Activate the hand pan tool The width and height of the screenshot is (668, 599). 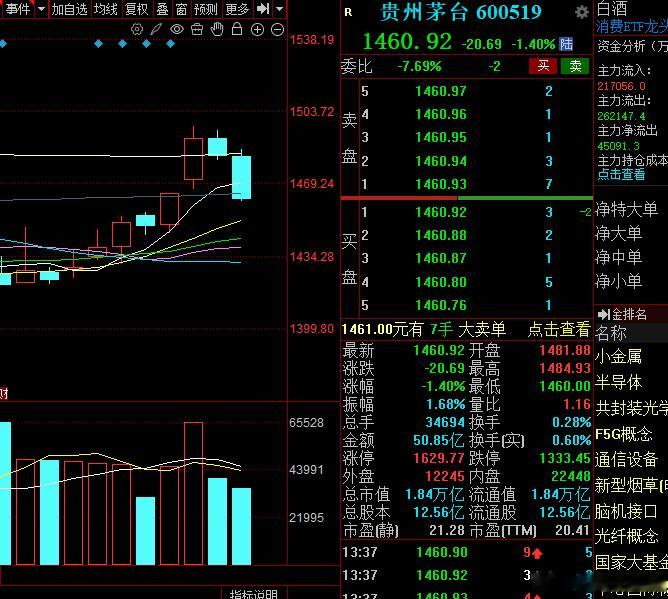tap(217, 29)
